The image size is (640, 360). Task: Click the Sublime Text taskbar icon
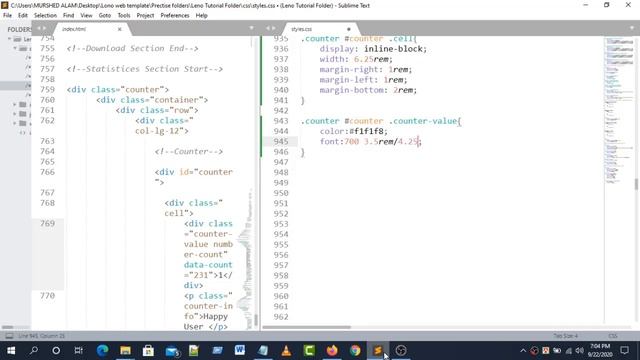(x=378, y=350)
